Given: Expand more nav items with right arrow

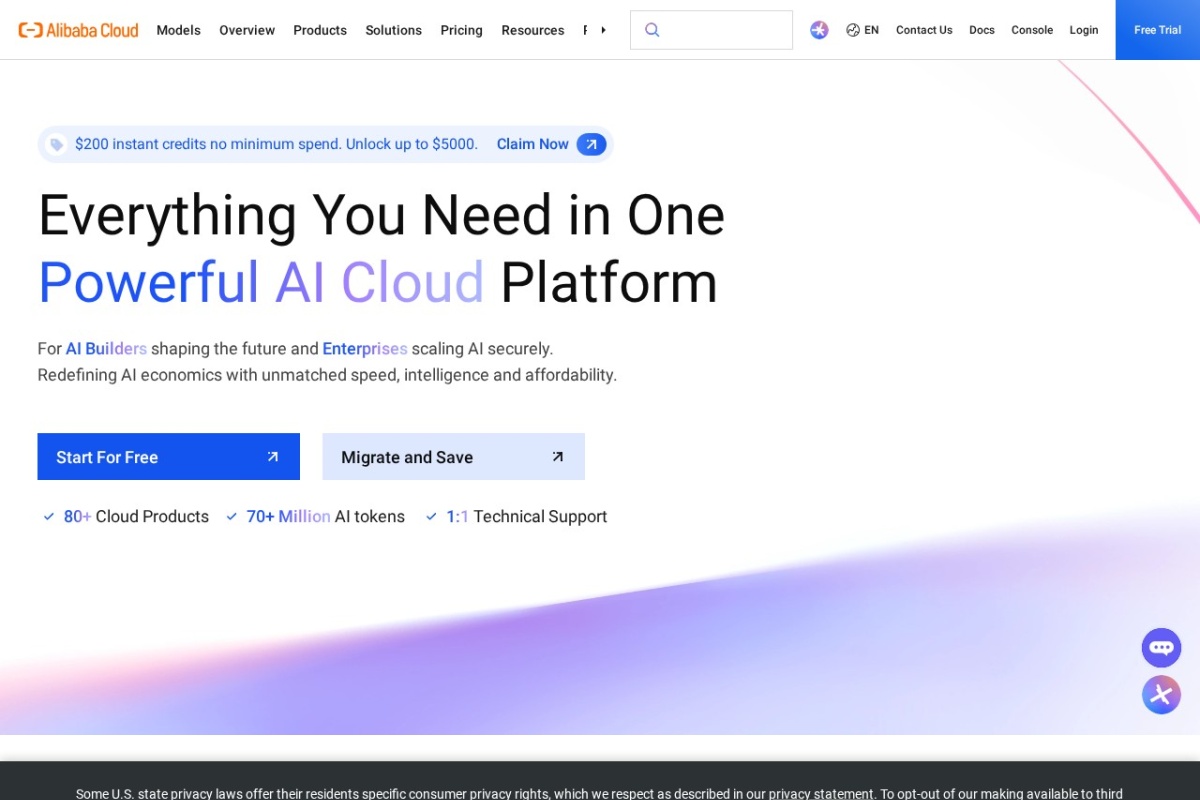Looking at the screenshot, I should coord(603,30).
